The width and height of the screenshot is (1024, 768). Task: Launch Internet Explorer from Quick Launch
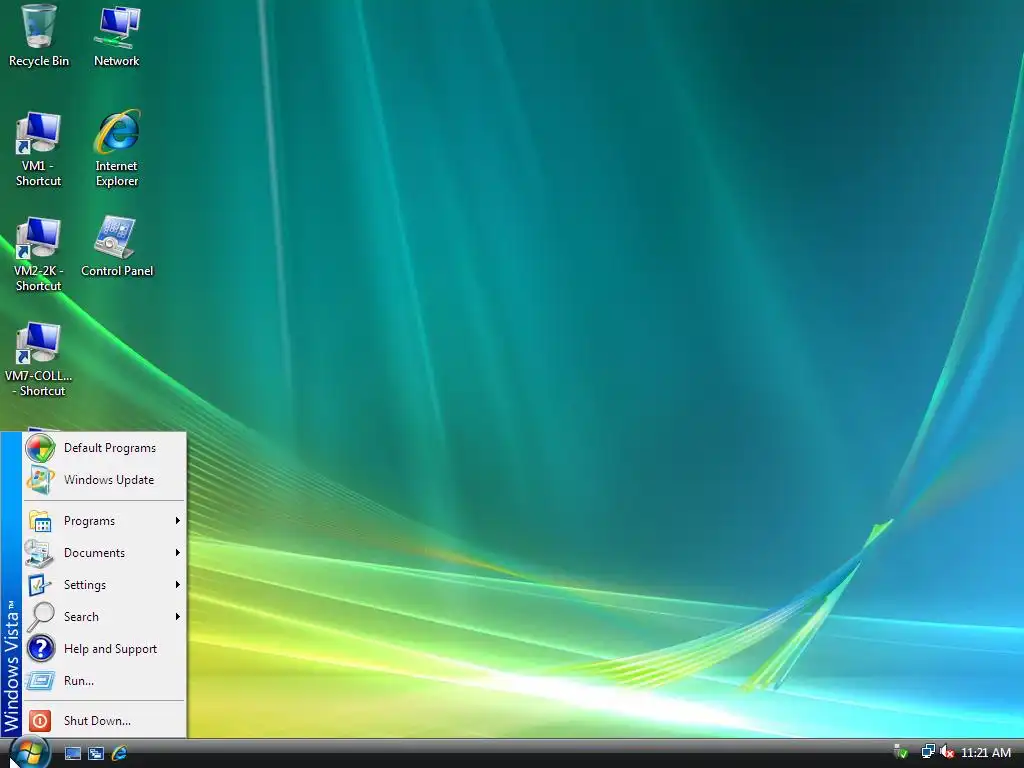click(x=120, y=753)
